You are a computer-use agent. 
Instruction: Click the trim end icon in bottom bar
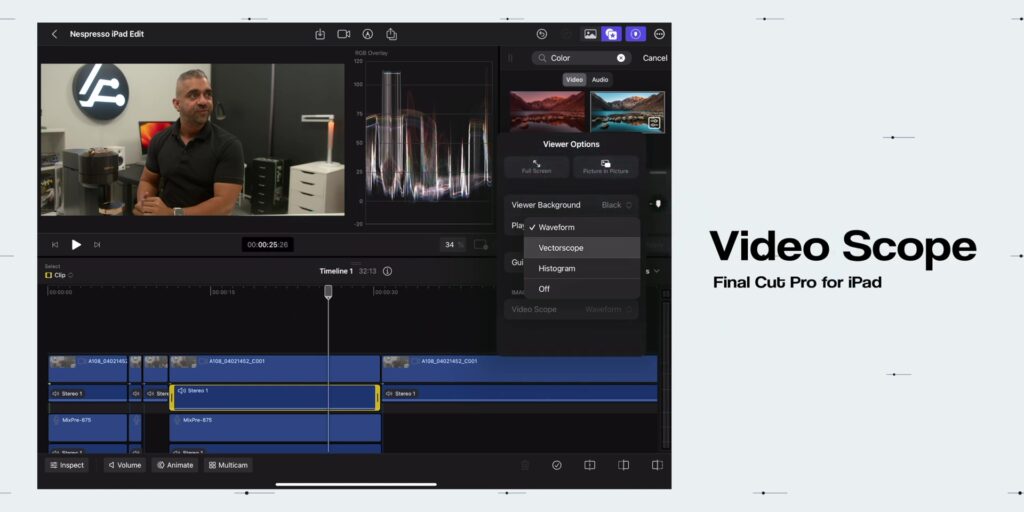657,465
